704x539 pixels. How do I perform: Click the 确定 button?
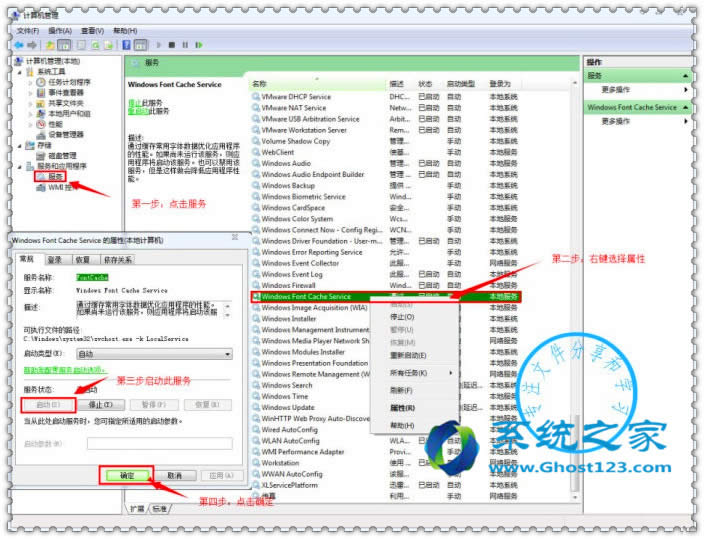(x=127, y=475)
